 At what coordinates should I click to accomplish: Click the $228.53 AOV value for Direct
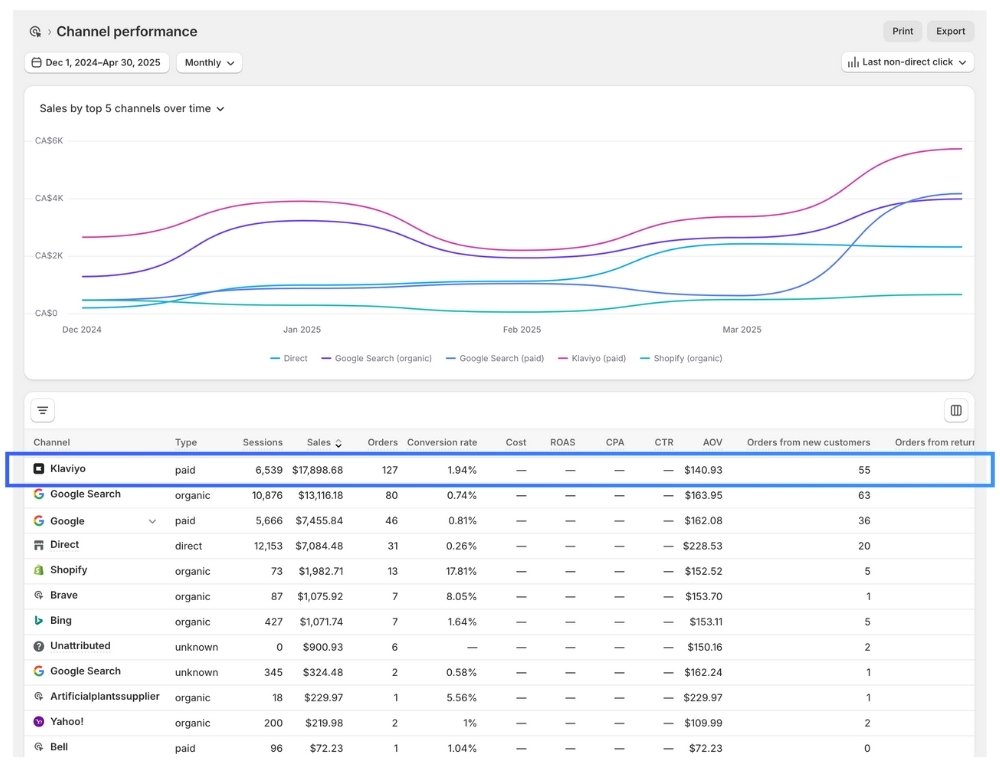702,546
